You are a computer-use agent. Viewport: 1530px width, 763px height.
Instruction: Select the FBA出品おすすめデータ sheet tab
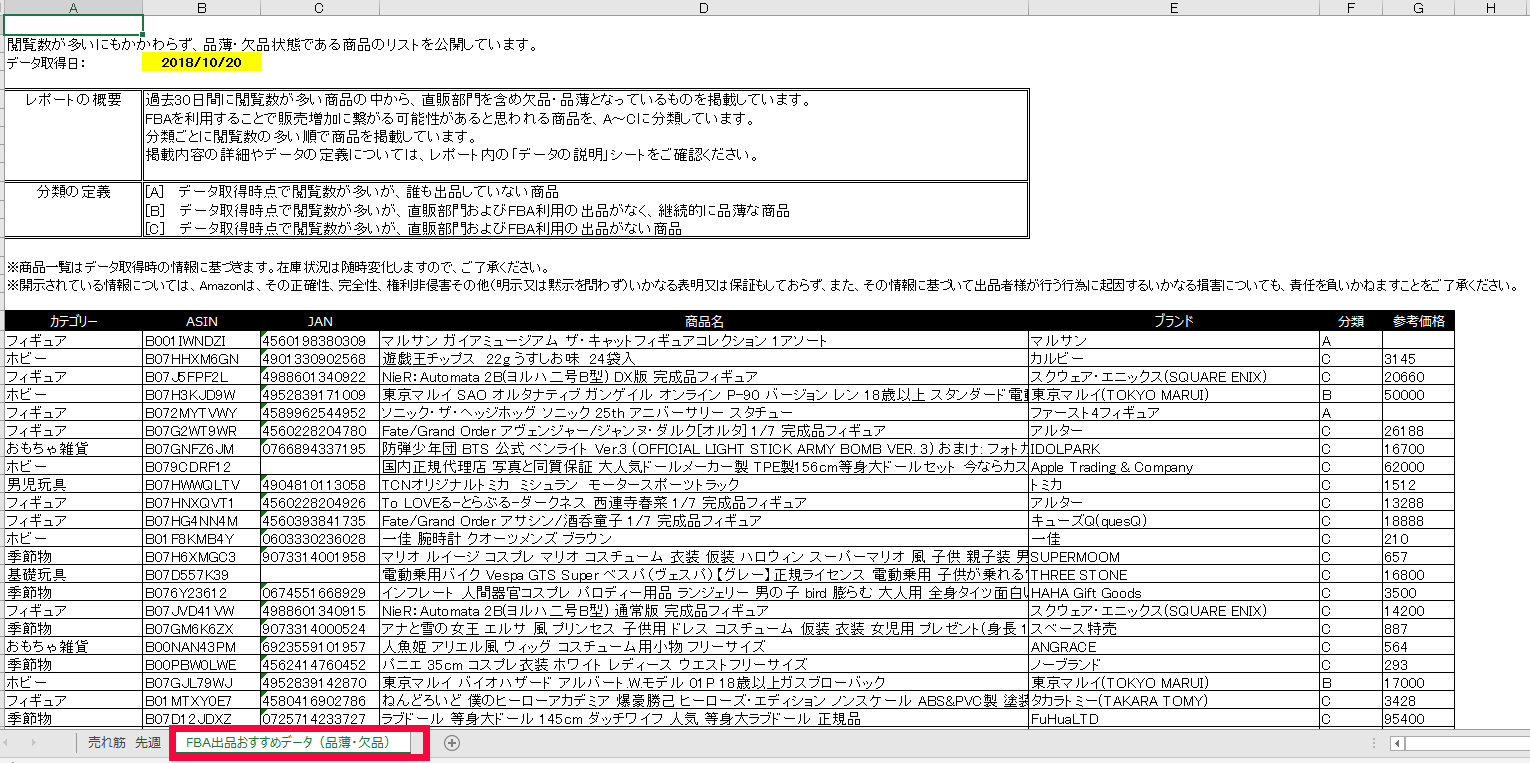(x=288, y=742)
